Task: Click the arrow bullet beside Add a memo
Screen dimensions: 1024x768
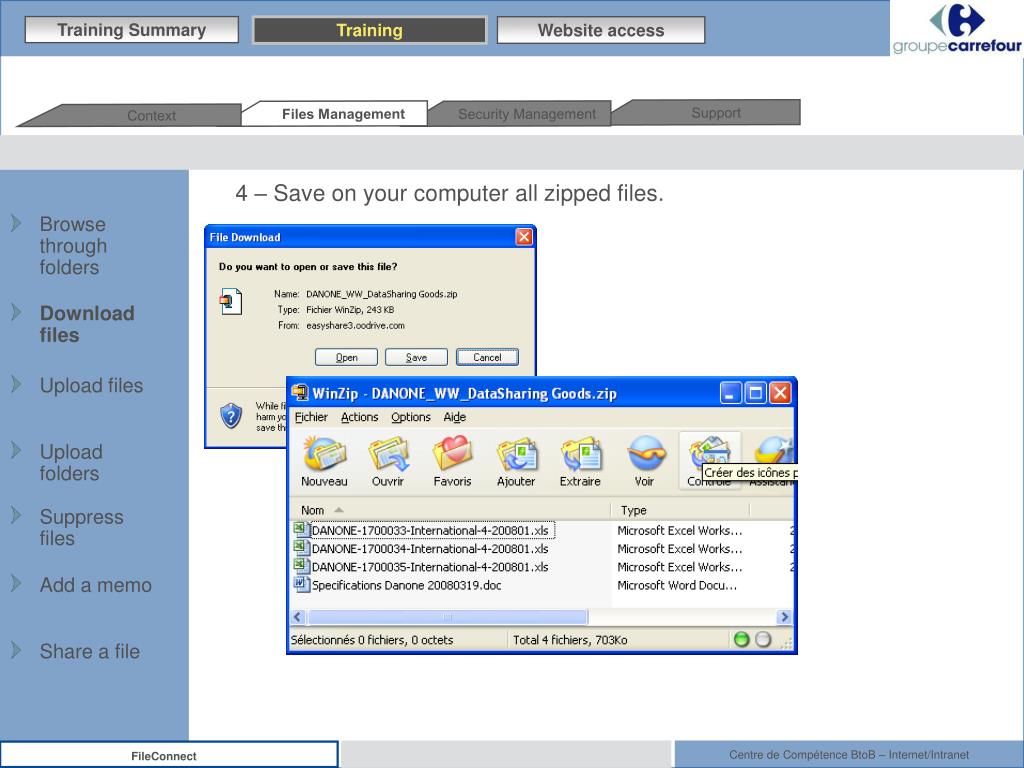Action: coord(16,583)
